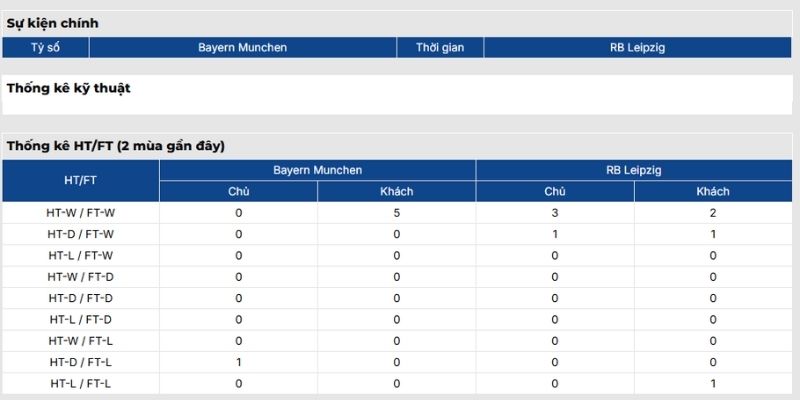This screenshot has width=800, height=400.
Task: Click "Bayern Munchen" in the main events header
Action: pyautogui.click(x=242, y=47)
